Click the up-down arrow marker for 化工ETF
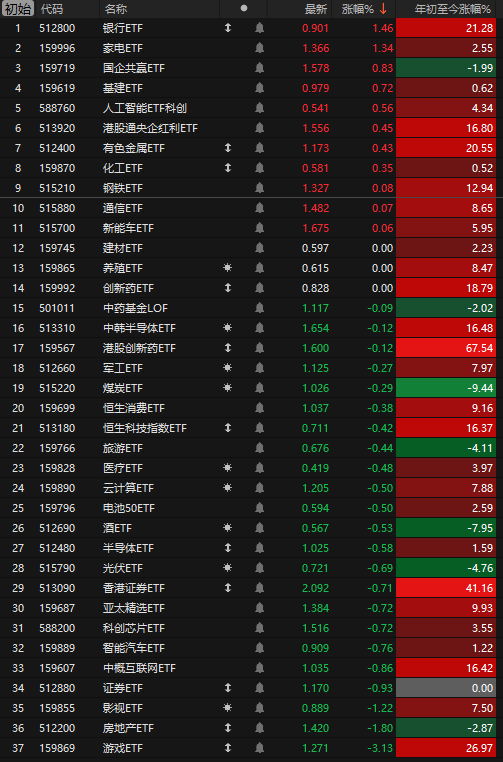Viewport: 503px width, 762px height. coord(227,168)
